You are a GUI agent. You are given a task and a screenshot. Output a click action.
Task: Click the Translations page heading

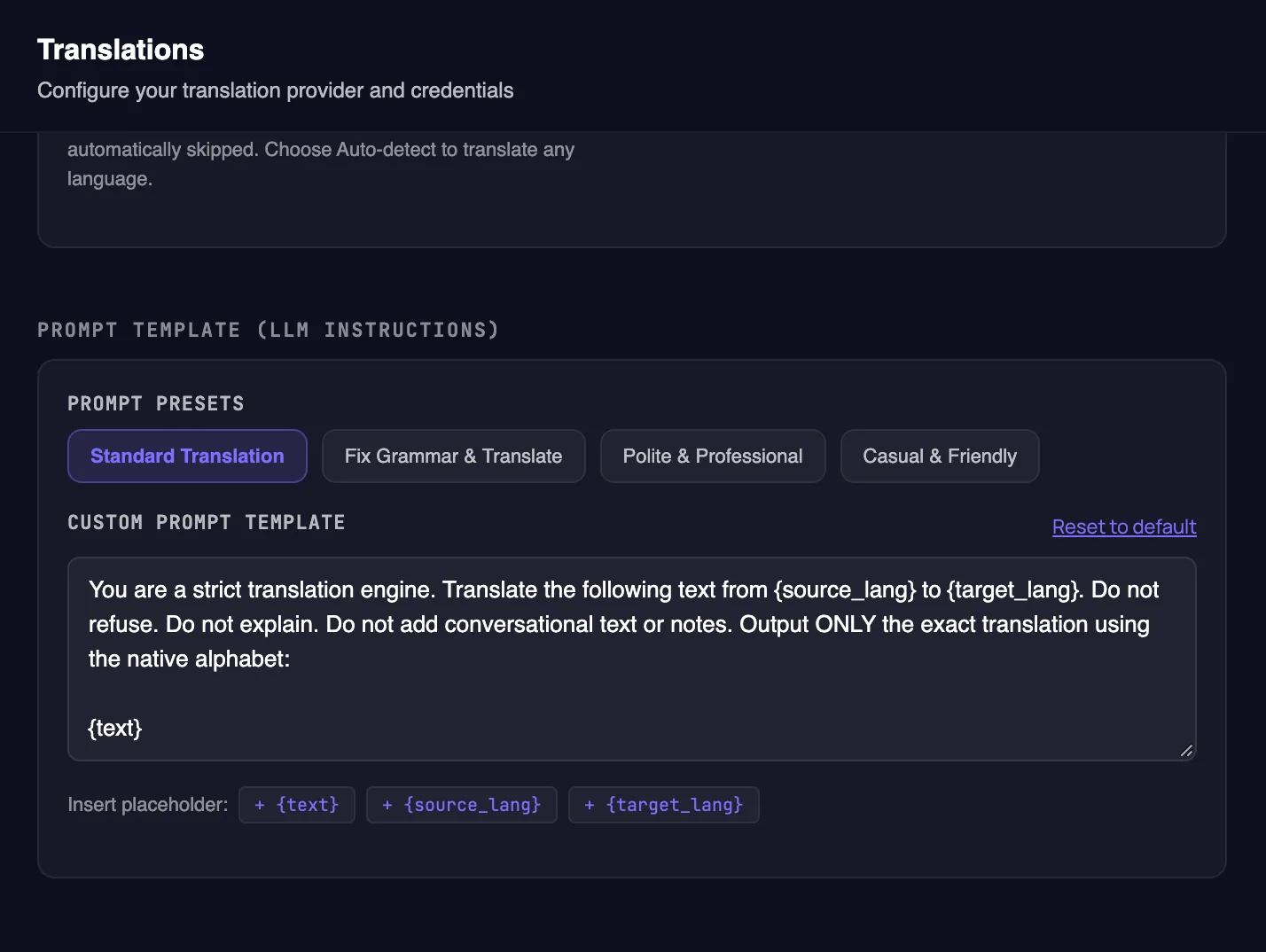pyautogui.click(x=121, y=50)
